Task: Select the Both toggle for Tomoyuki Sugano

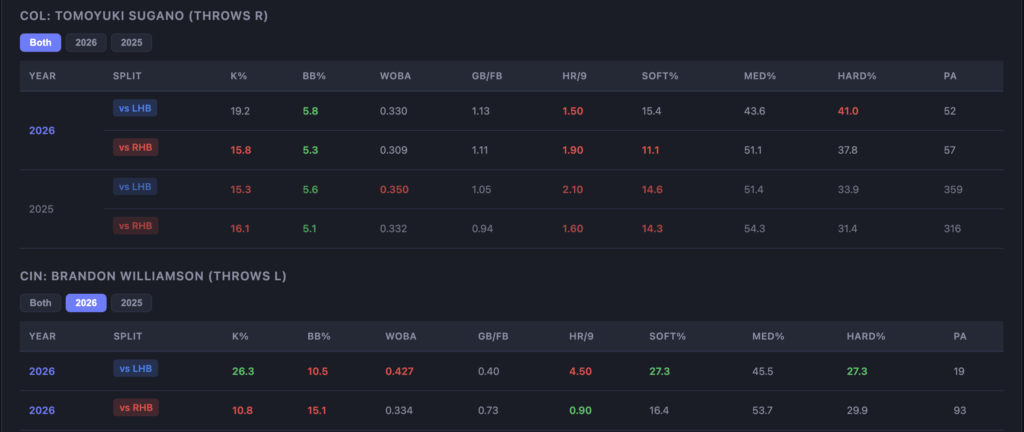Action: (40, 43)
